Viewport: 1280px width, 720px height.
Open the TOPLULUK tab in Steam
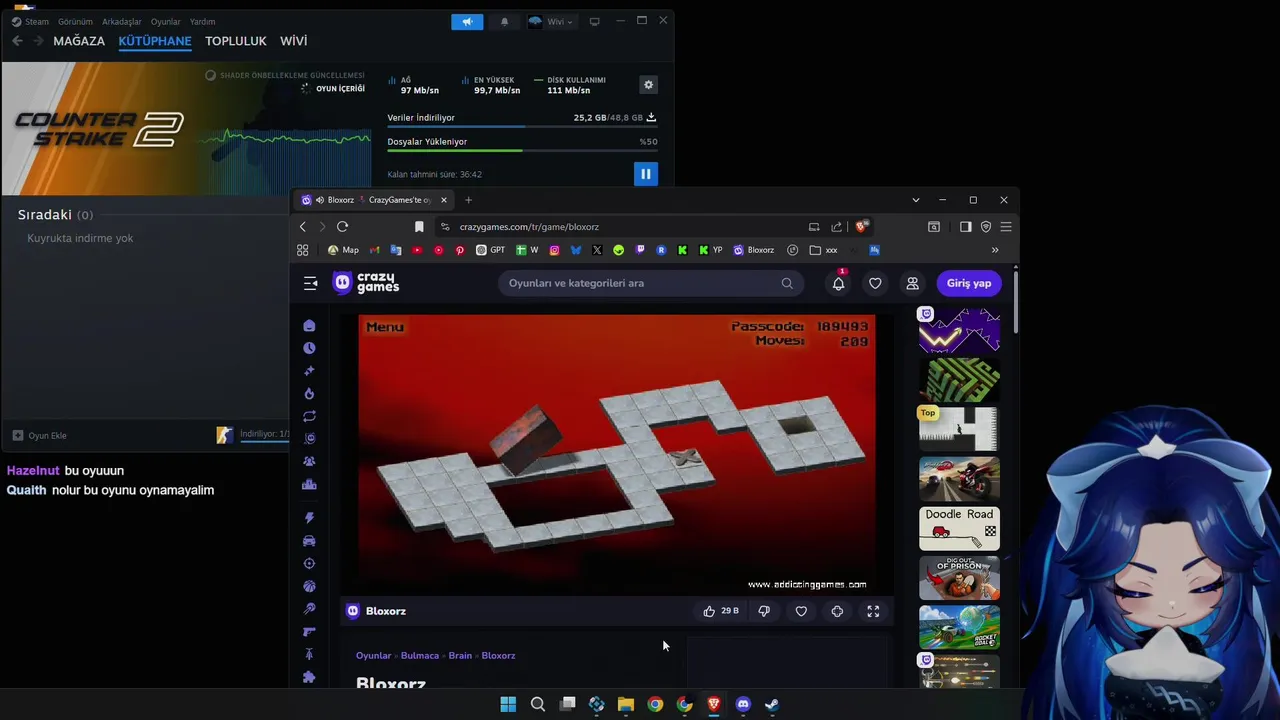(x=236, y=41)
